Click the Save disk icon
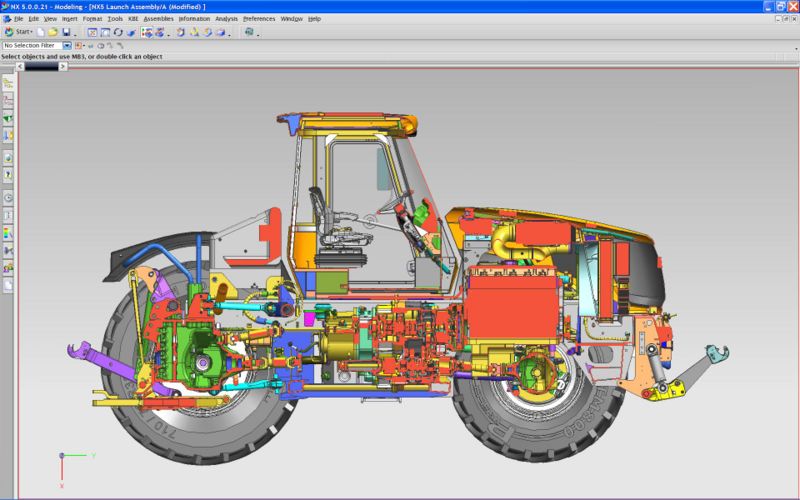The width and height of the screenshot is (800, 500). (65, 32)
